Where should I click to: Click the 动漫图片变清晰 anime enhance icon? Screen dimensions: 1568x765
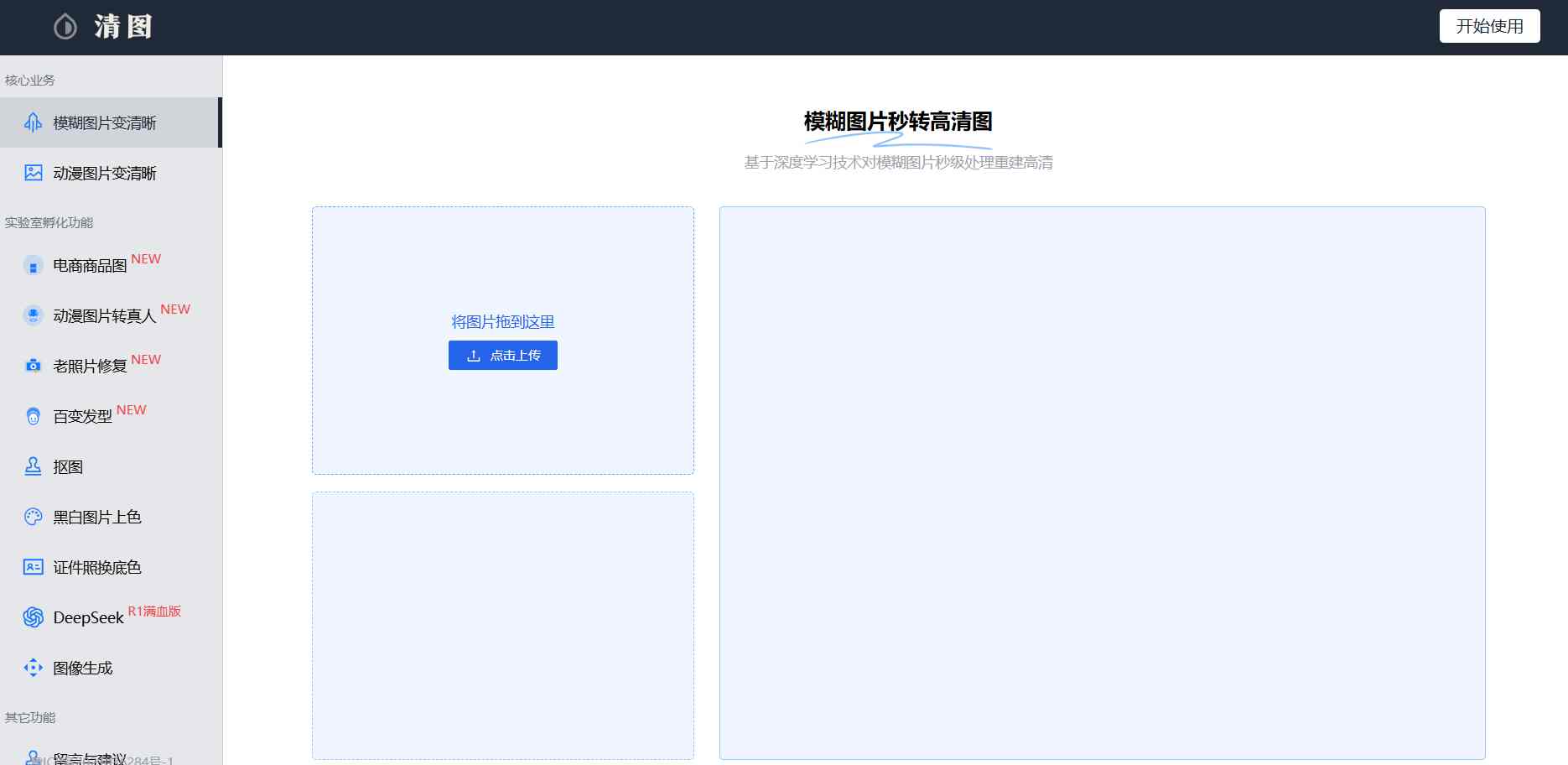pyautogui.click(x=32, y=173)
